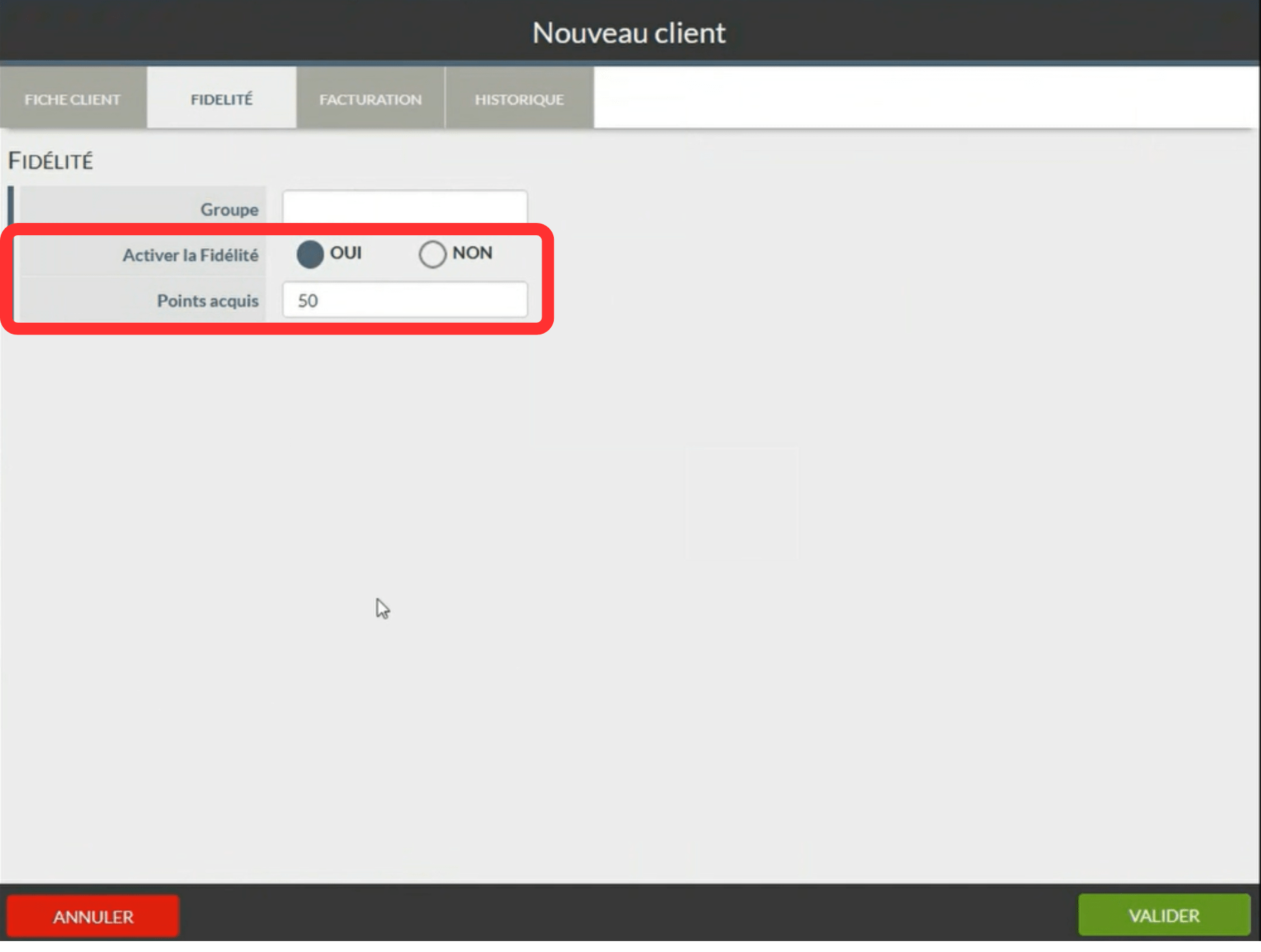This screenshot has height=952, width=1261.
Task: Enable loyalty with the OUI radio button
Action: tap(310, 254)
